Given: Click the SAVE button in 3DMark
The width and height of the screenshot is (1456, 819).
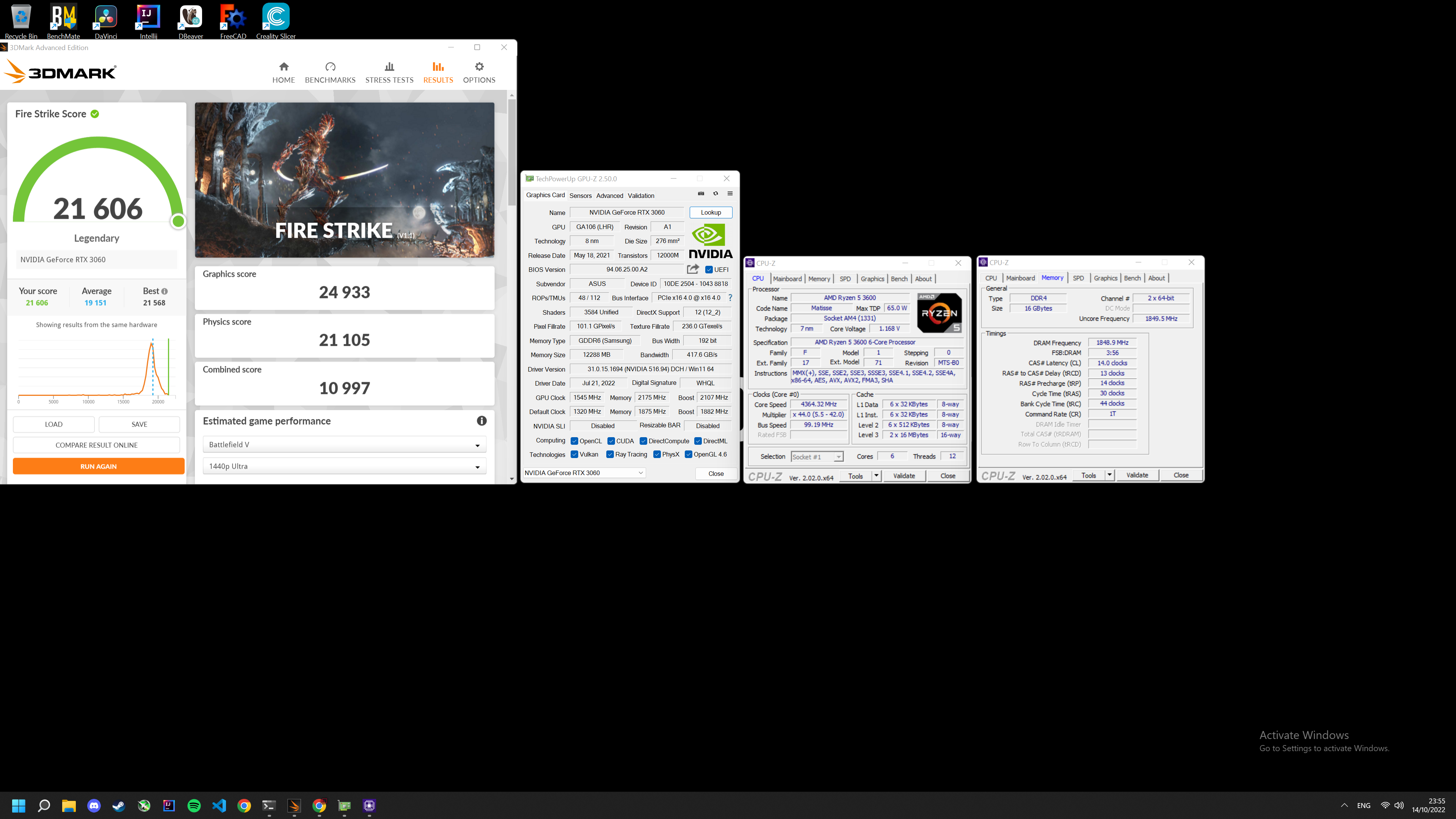Looking at the screenshot, I should click(x=139, y=425).
